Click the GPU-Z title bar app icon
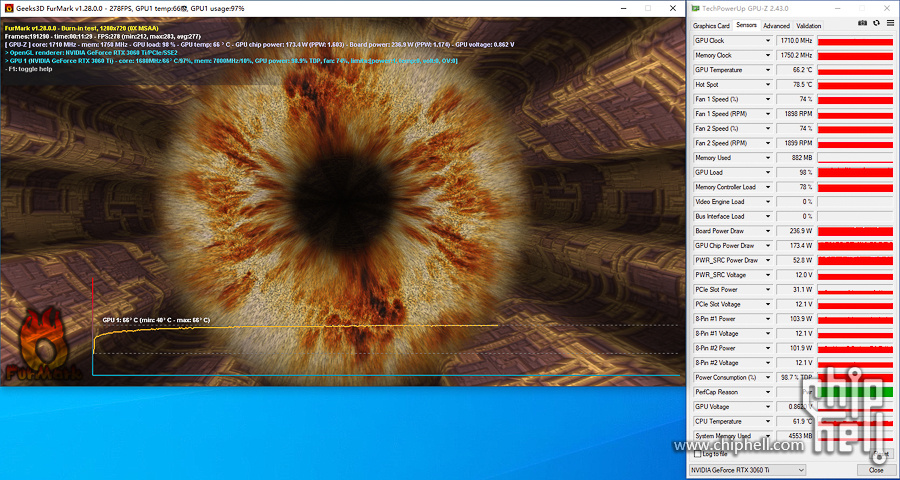Viewport: 900px width, 480px height. (x=696, y=9)
